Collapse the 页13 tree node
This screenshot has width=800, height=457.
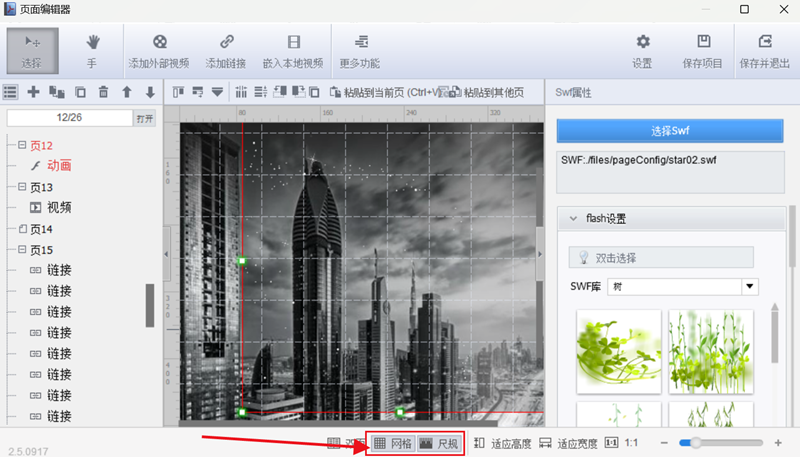pos(22,187)
